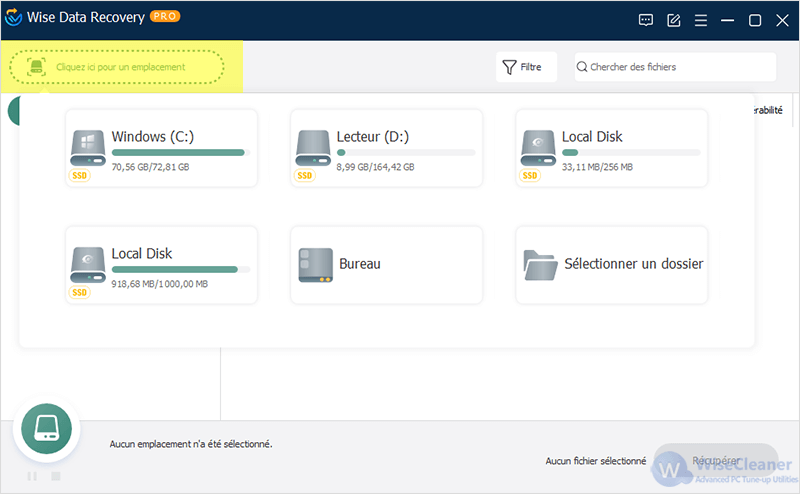Click the Windows (C:) drive icon
Image resolution: width=800 pixels, height=494 pixels.
88,148
